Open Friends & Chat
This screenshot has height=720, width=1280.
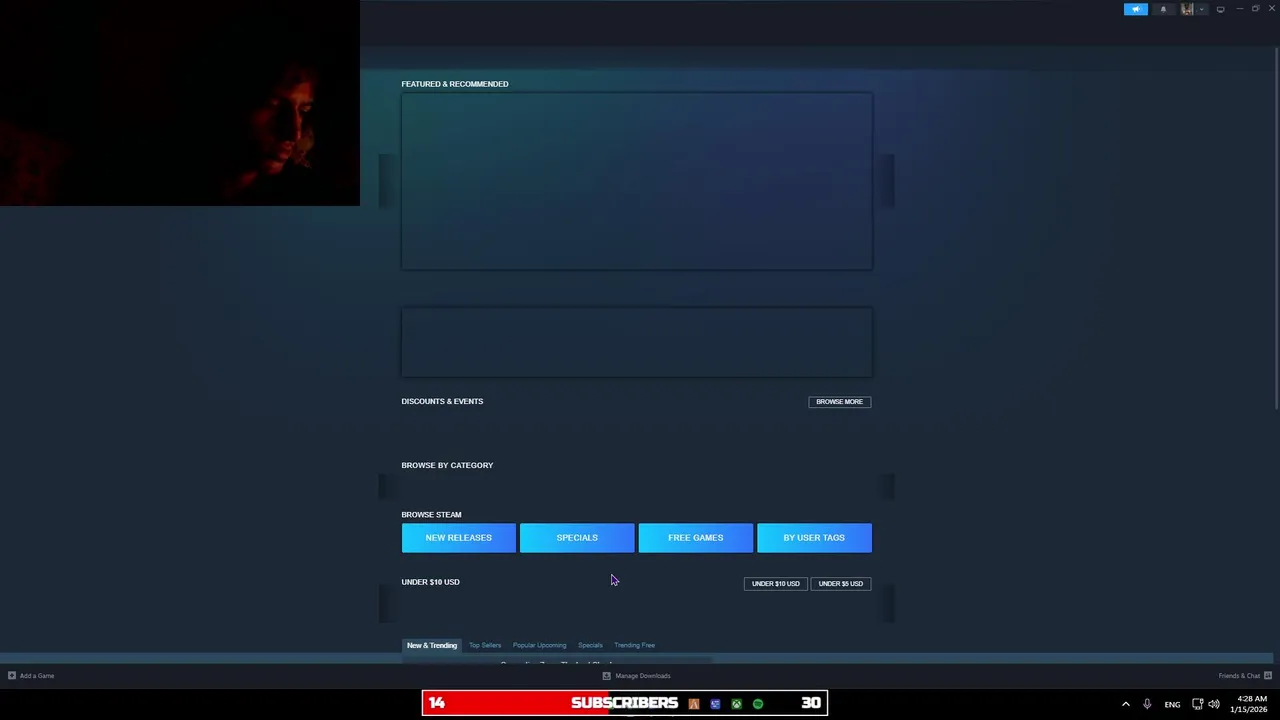(x=1239, y=676)
